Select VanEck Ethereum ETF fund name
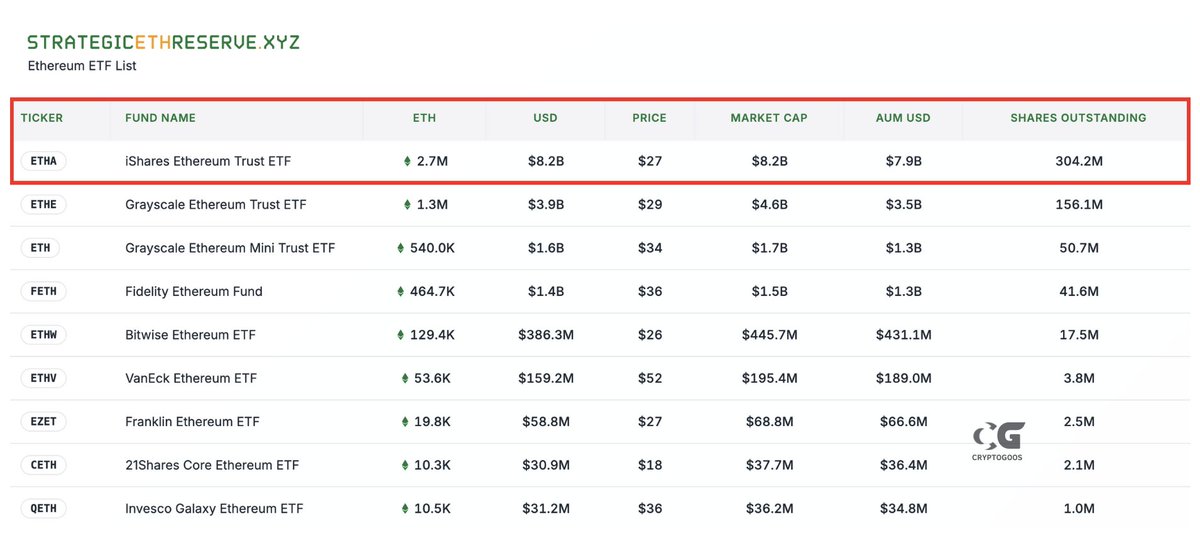This screenshot has height=543, width=1200. 191,378
